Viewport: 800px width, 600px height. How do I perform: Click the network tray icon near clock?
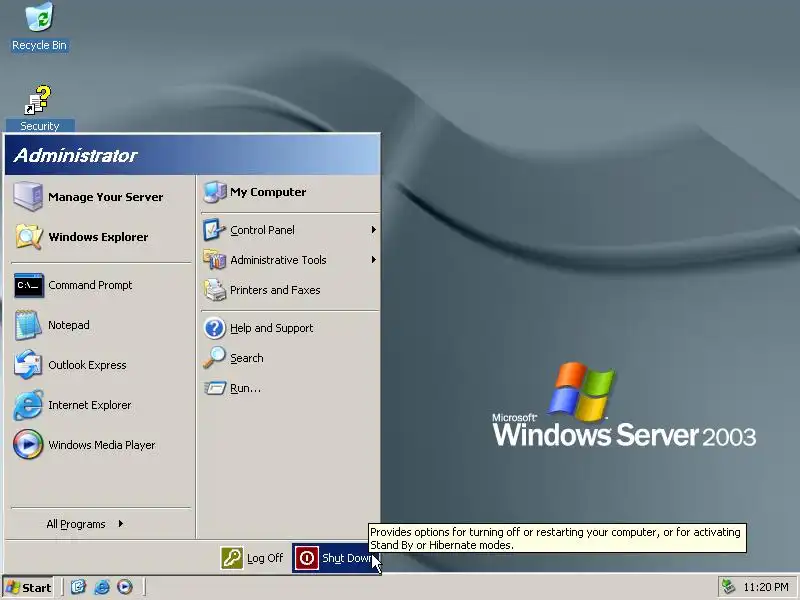point(728,587)
